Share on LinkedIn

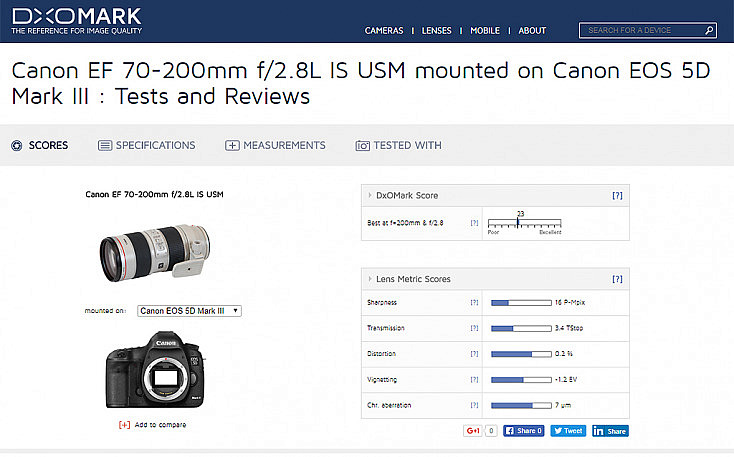pos(610,431)
